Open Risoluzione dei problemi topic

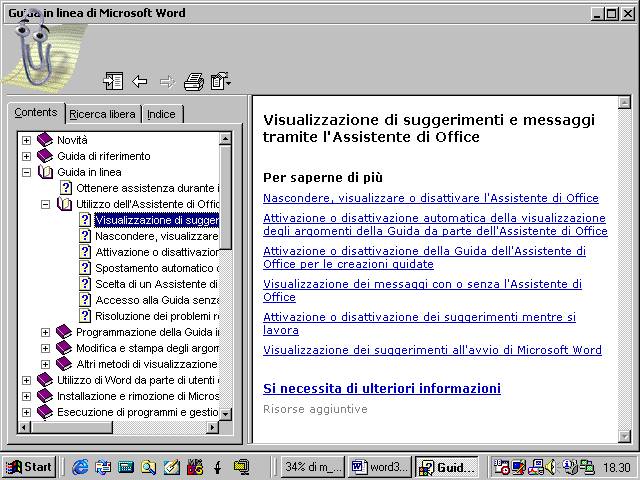[x=157, y=316]
